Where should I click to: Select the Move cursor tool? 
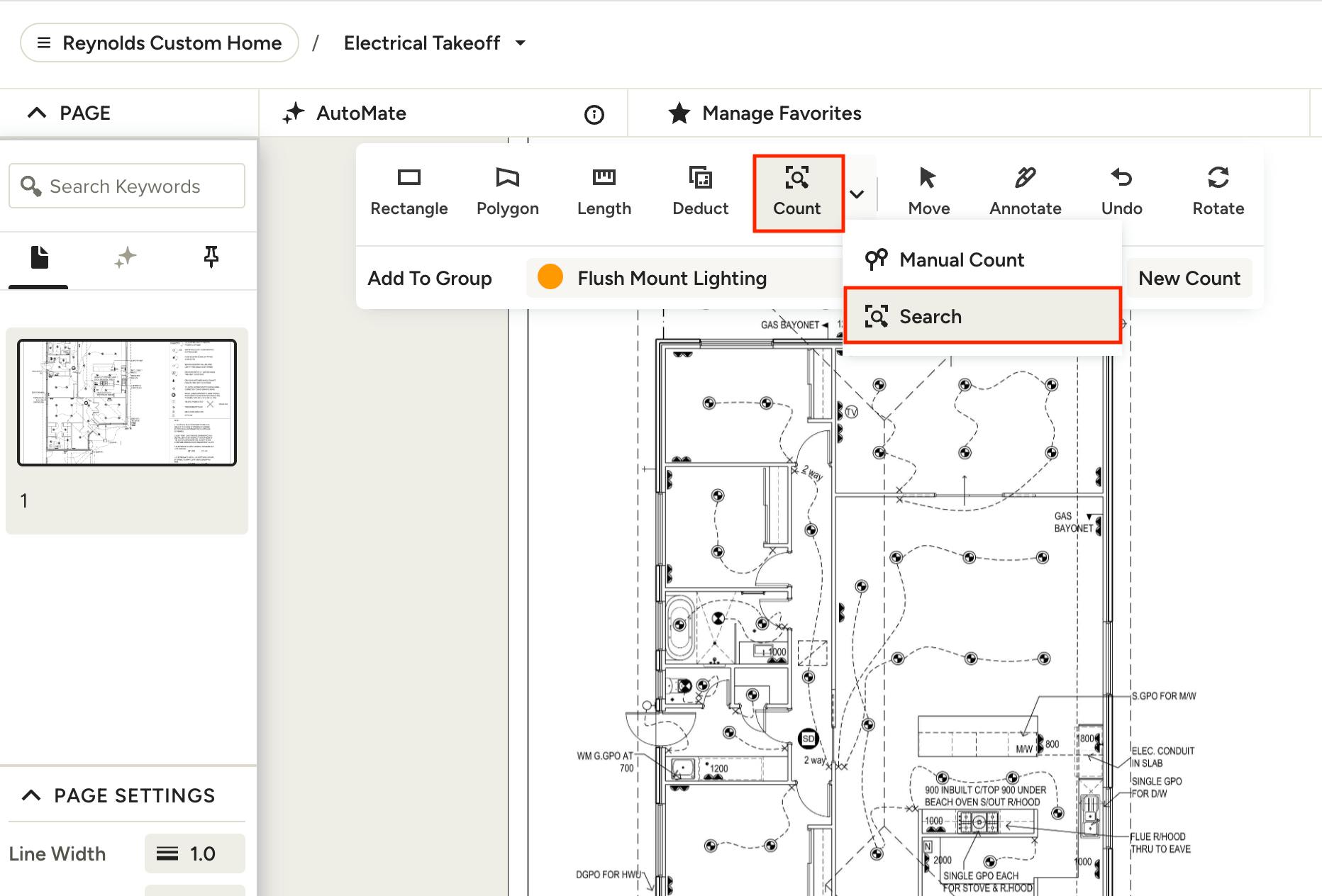(928, 191)
